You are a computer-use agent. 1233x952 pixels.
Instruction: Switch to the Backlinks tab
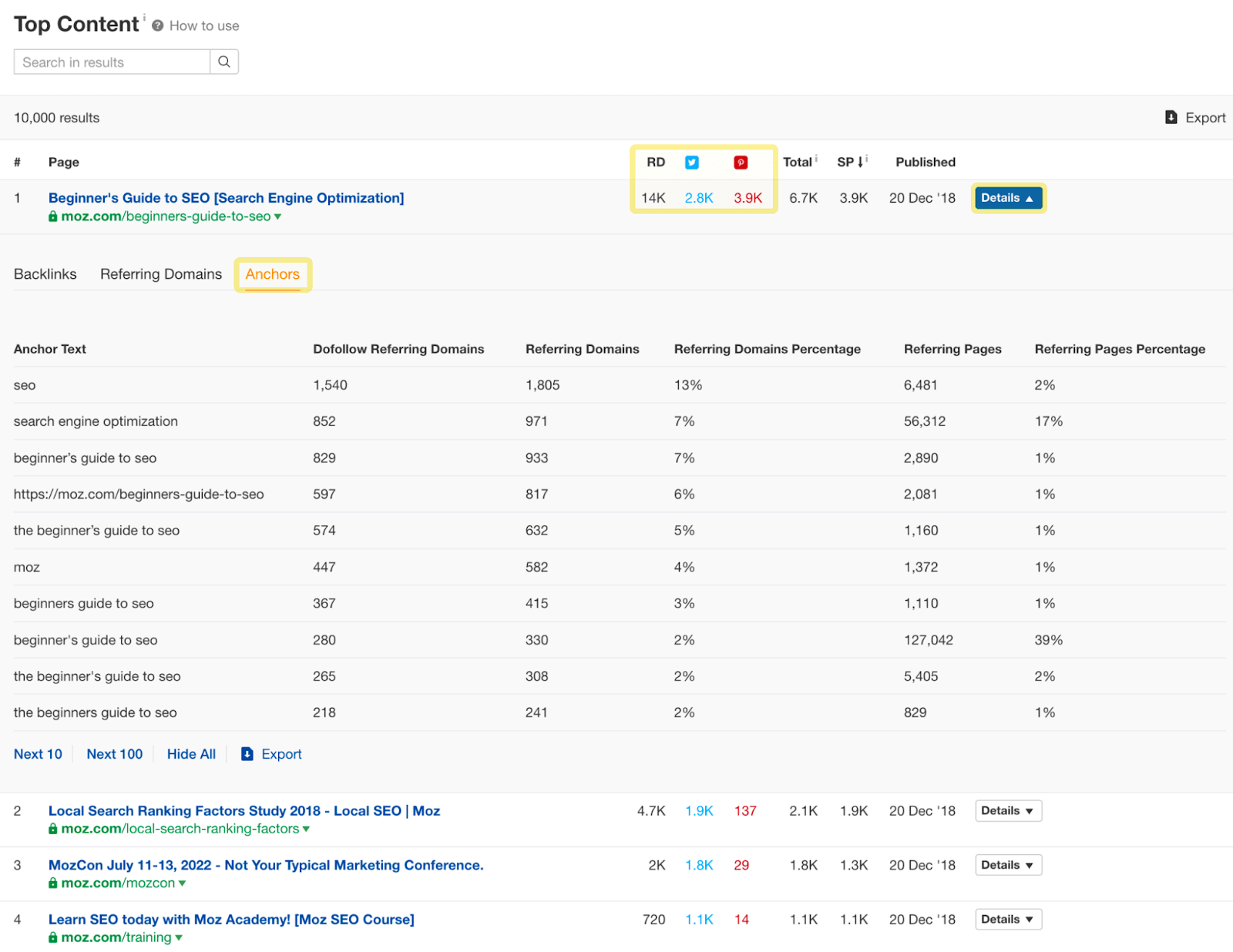tap(45, 273)
